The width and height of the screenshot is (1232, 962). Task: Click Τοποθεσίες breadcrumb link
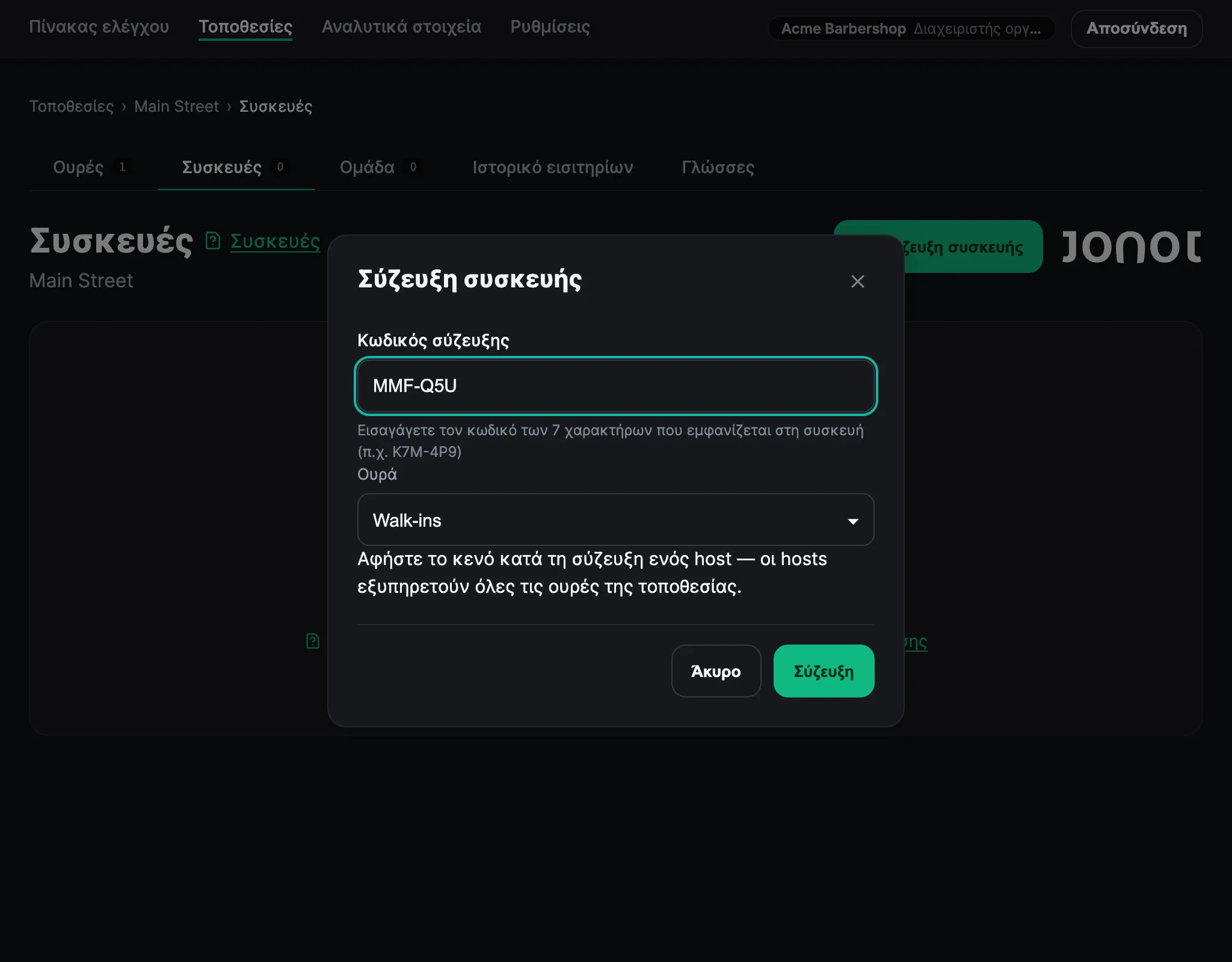pyautogui.click(x=72, y=106)
